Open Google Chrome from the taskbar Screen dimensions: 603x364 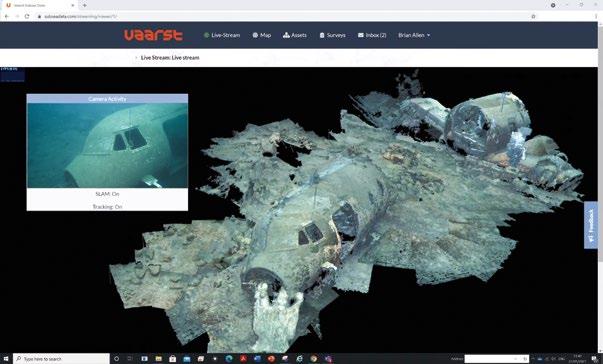pos(313,359)
